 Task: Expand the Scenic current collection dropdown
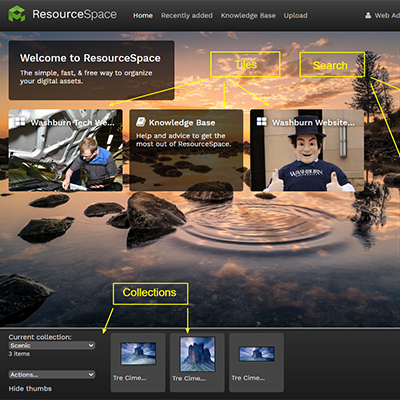pyautogui.click(x=52, y=345)
